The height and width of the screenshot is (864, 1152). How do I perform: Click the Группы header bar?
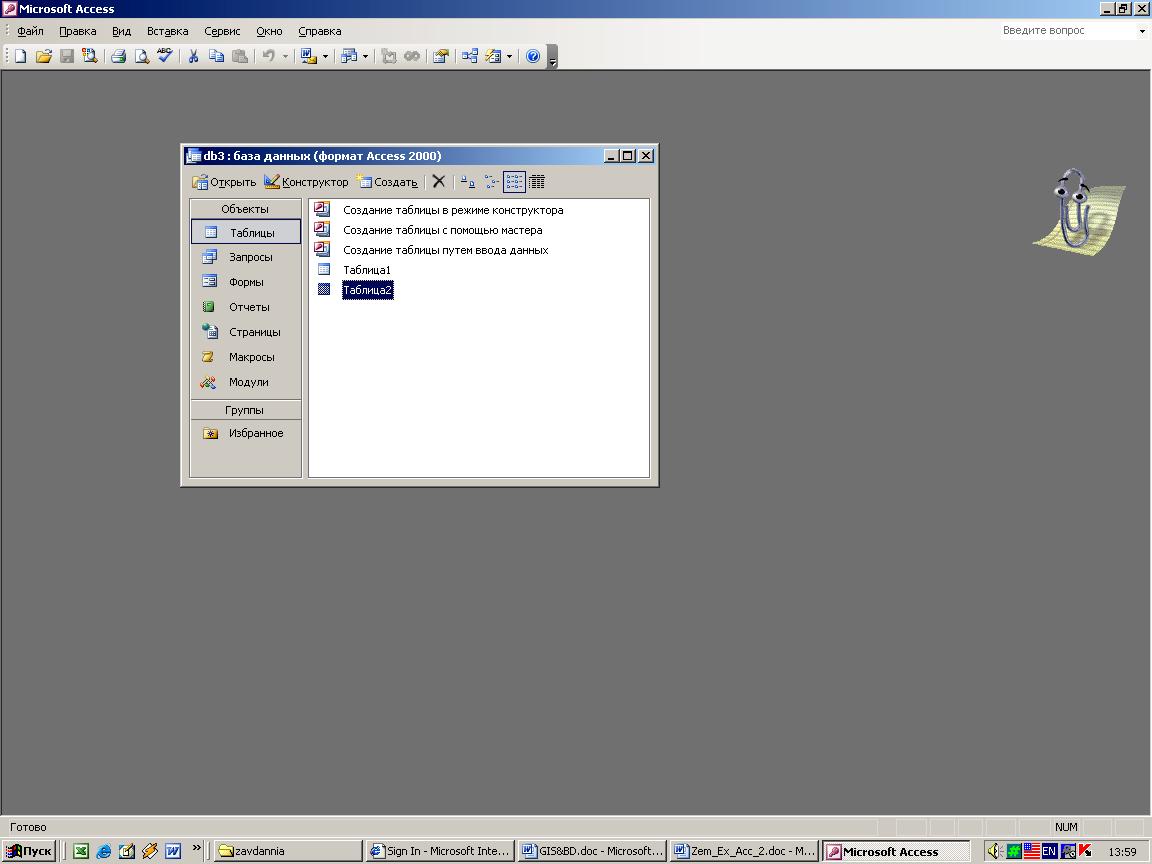[x=245, y=410]
